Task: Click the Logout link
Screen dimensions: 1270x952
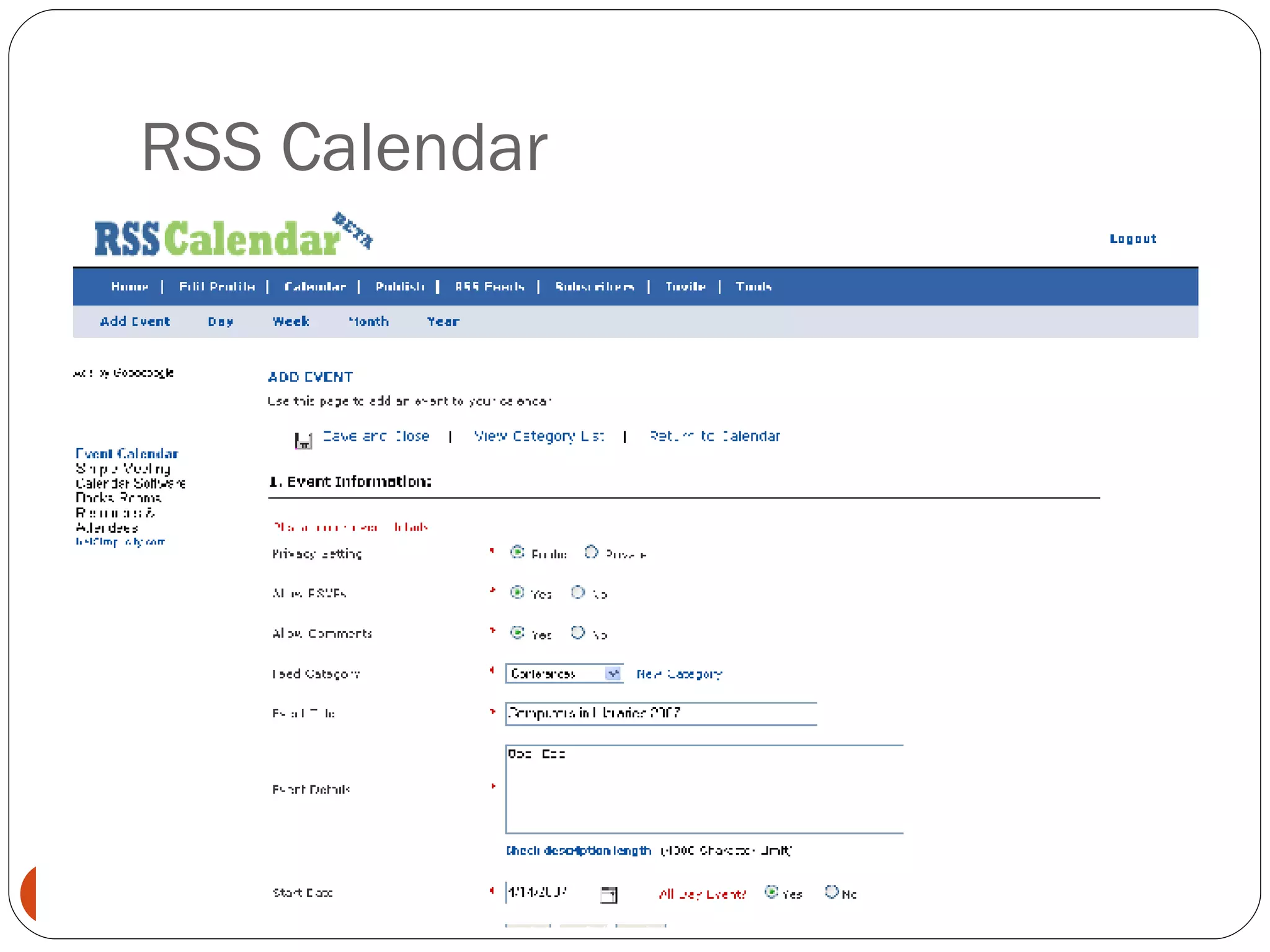Action: pos(1133,239)
